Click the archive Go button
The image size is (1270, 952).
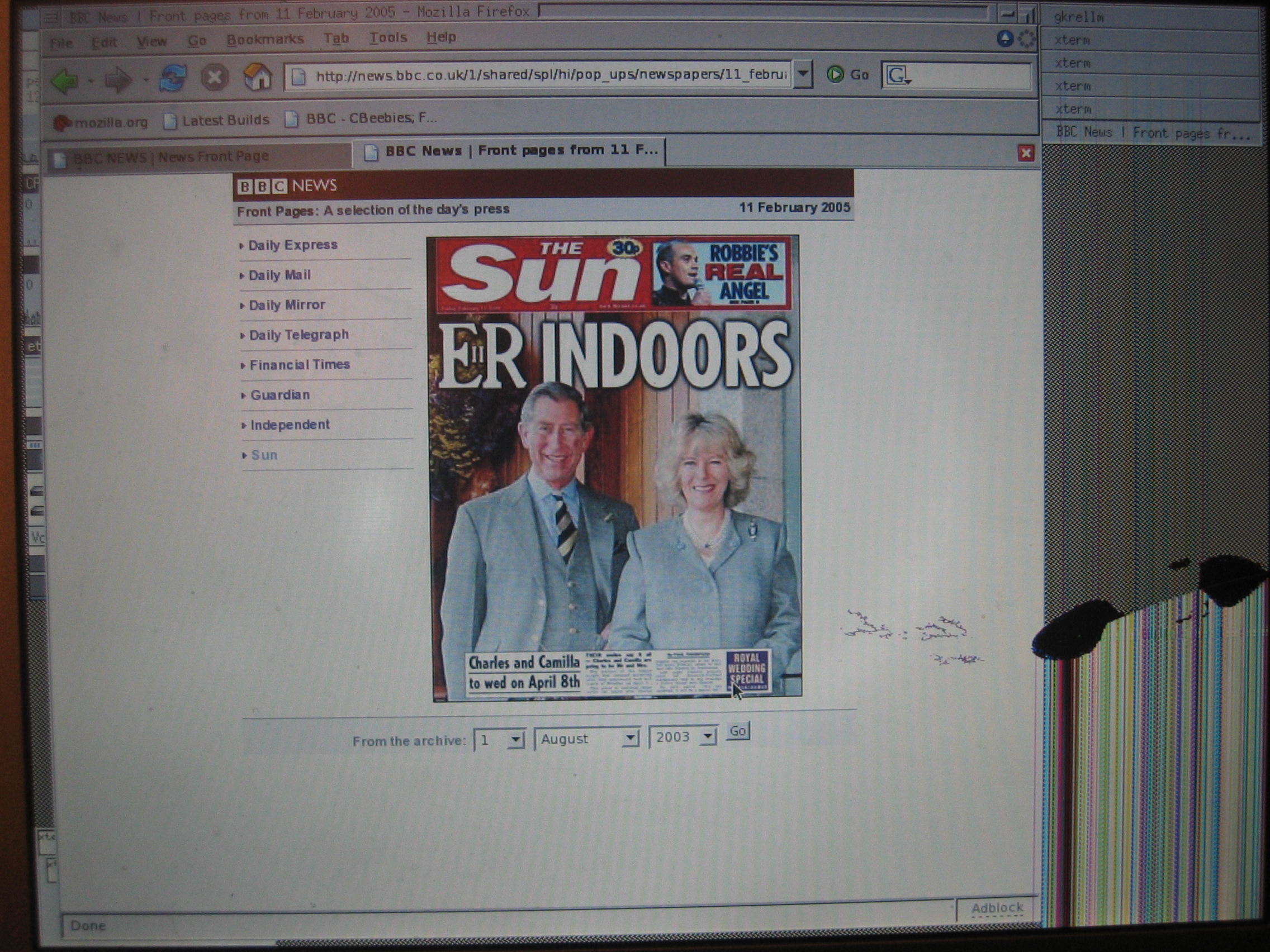(737, 731)
